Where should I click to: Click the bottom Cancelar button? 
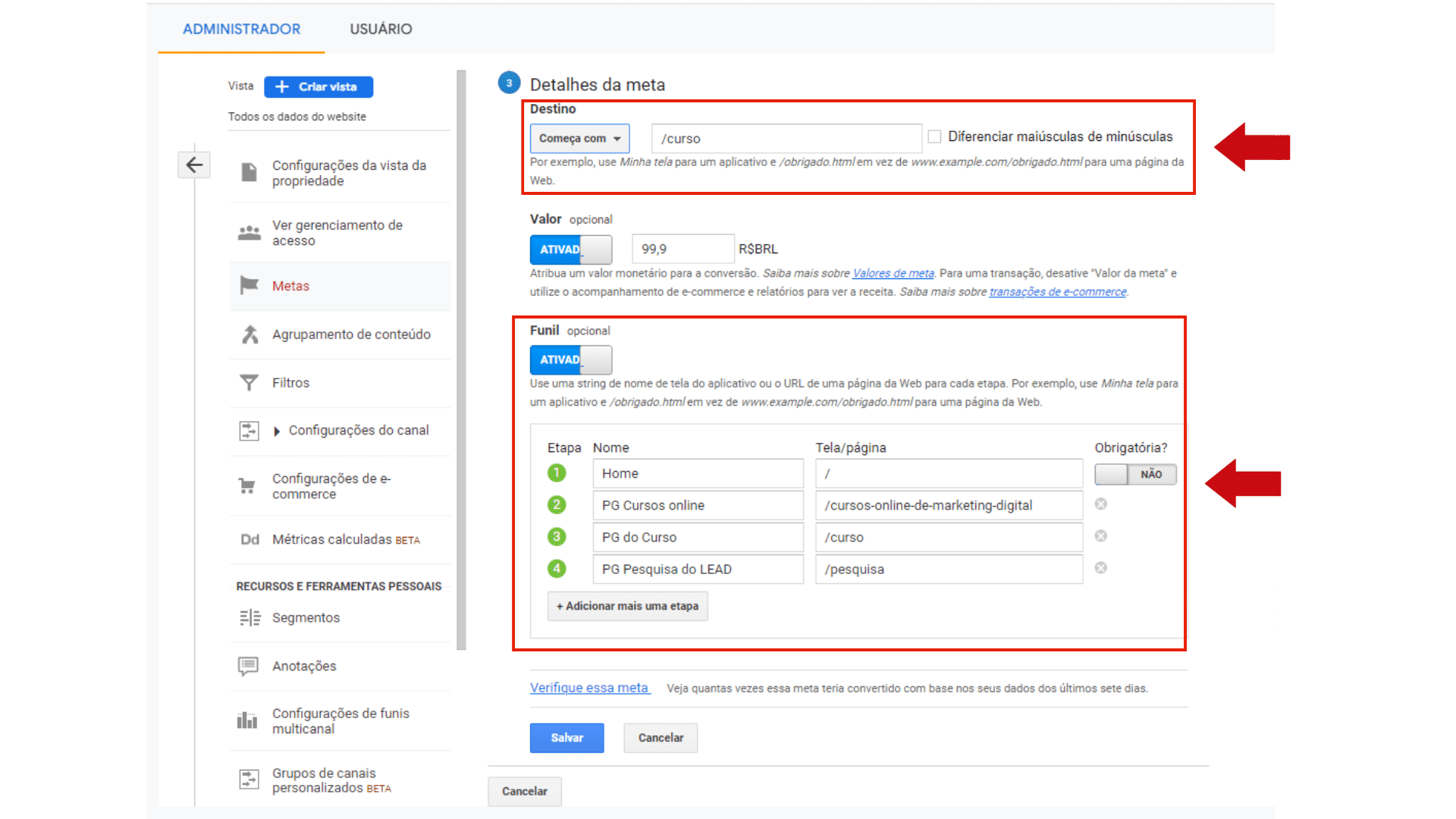click(x=524, y=791)
